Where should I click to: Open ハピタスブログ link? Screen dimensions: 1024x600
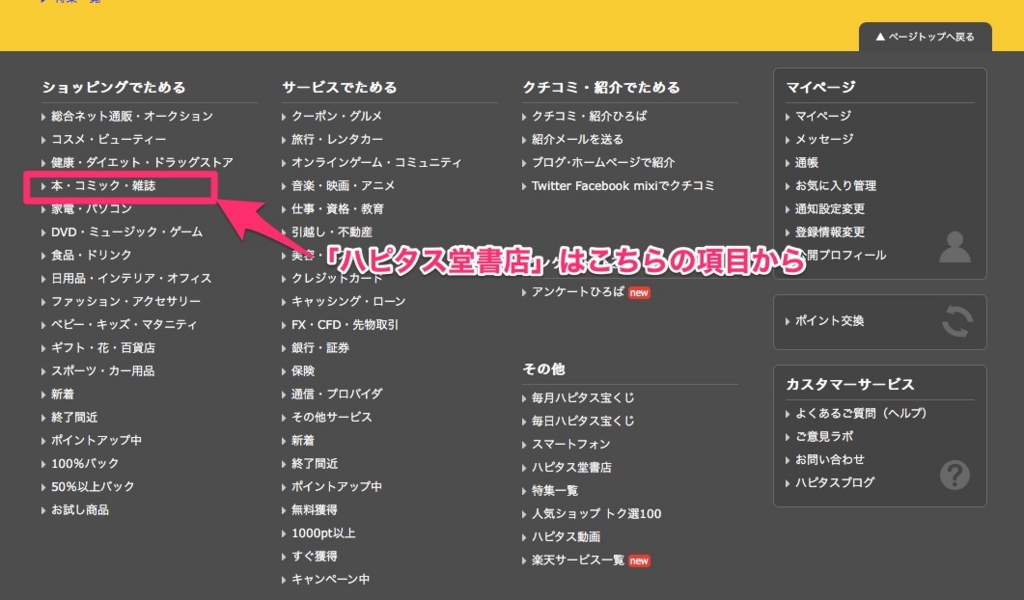835,482
